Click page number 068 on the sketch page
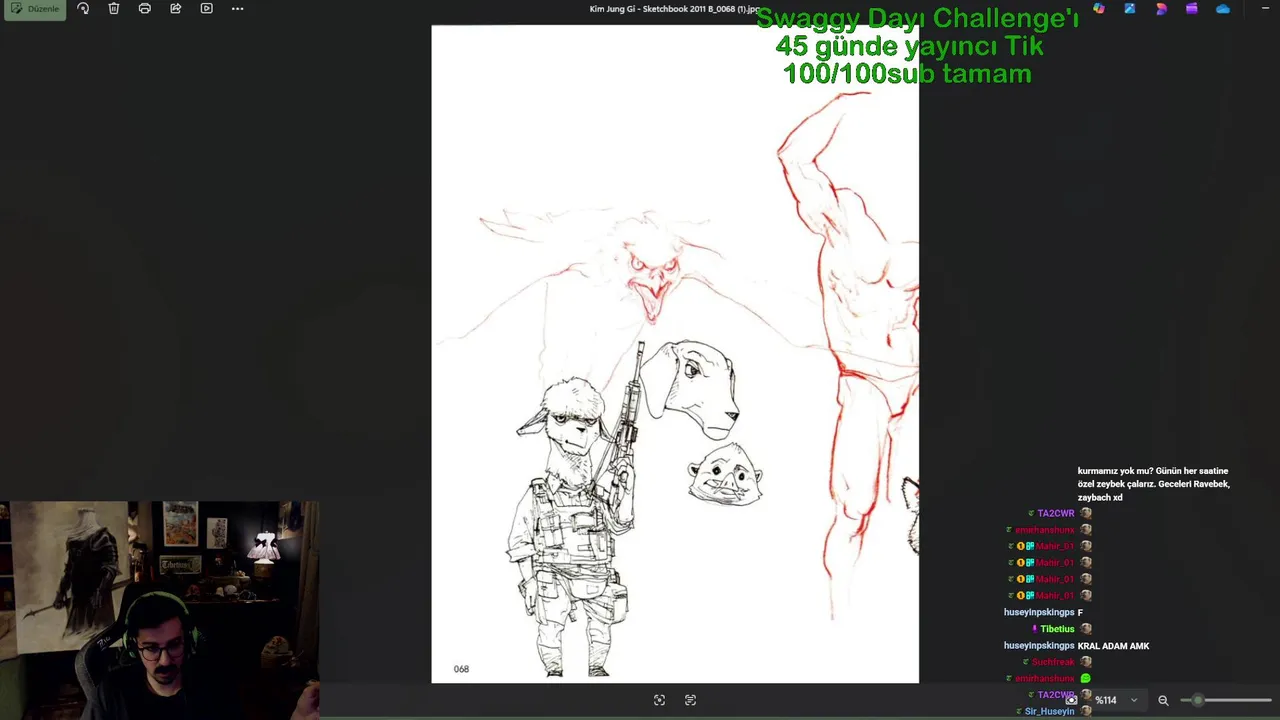The width and height of the screenshot is (1280, 720). (461, 669)
